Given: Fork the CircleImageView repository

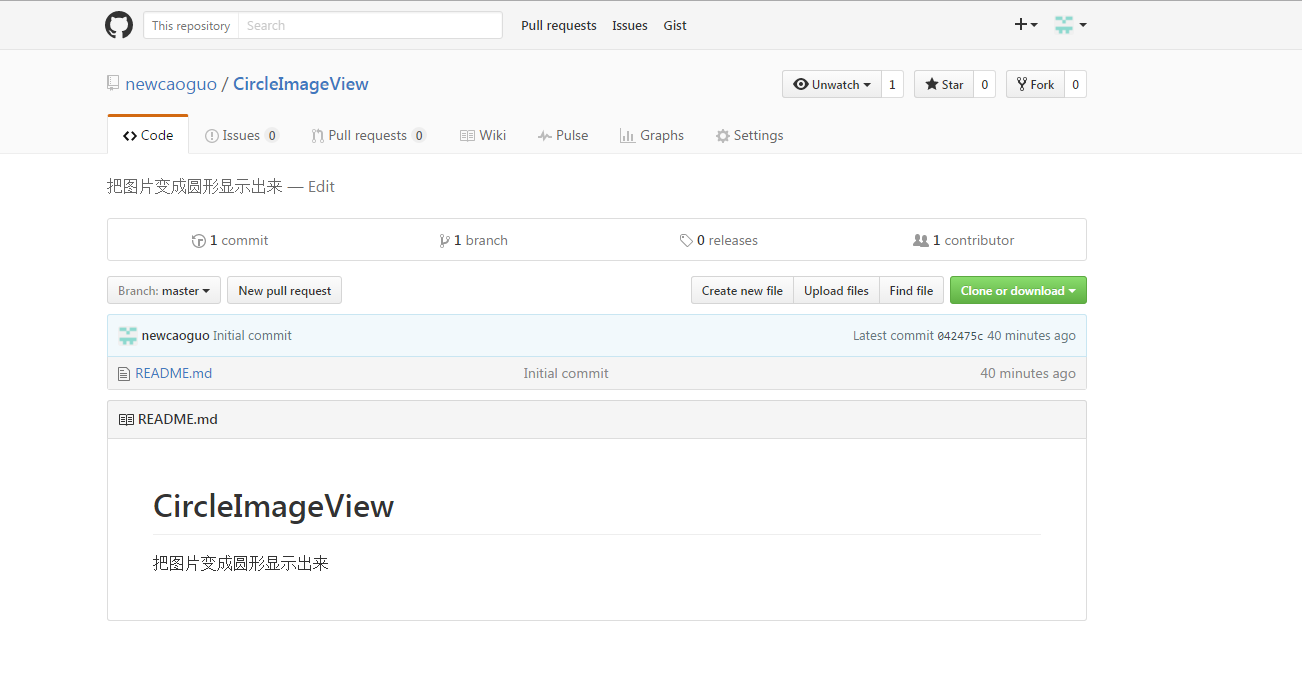Looking at the screenshot, I should click(x=1035, y=85).
